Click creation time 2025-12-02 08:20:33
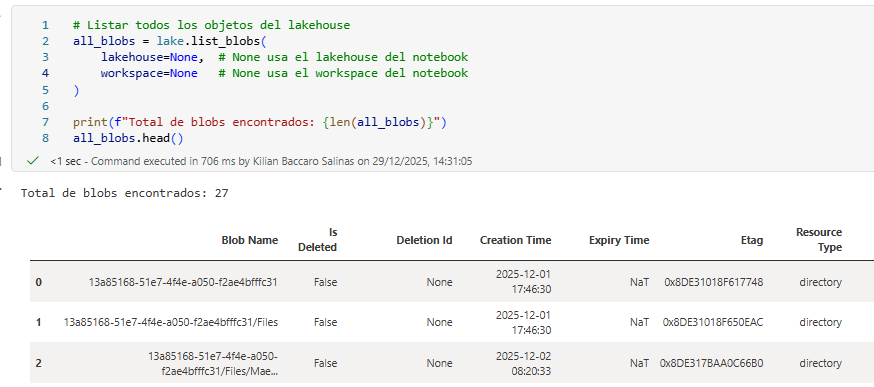The height and width of the screenshot is (387, 874). pyautogui.click(x=523, y=363)
